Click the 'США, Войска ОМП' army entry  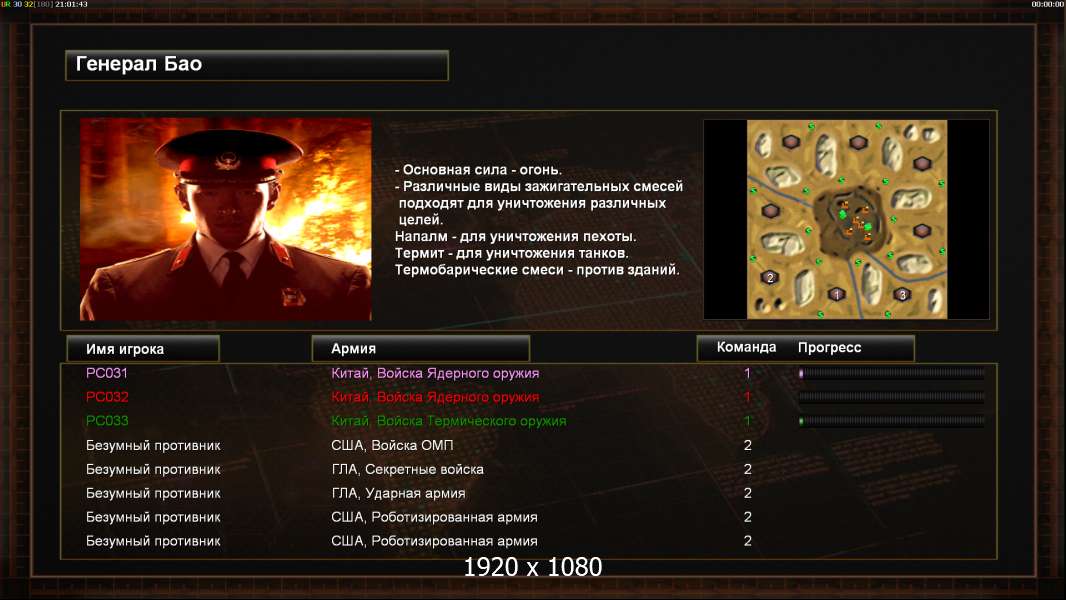click(x=392, y=445)
